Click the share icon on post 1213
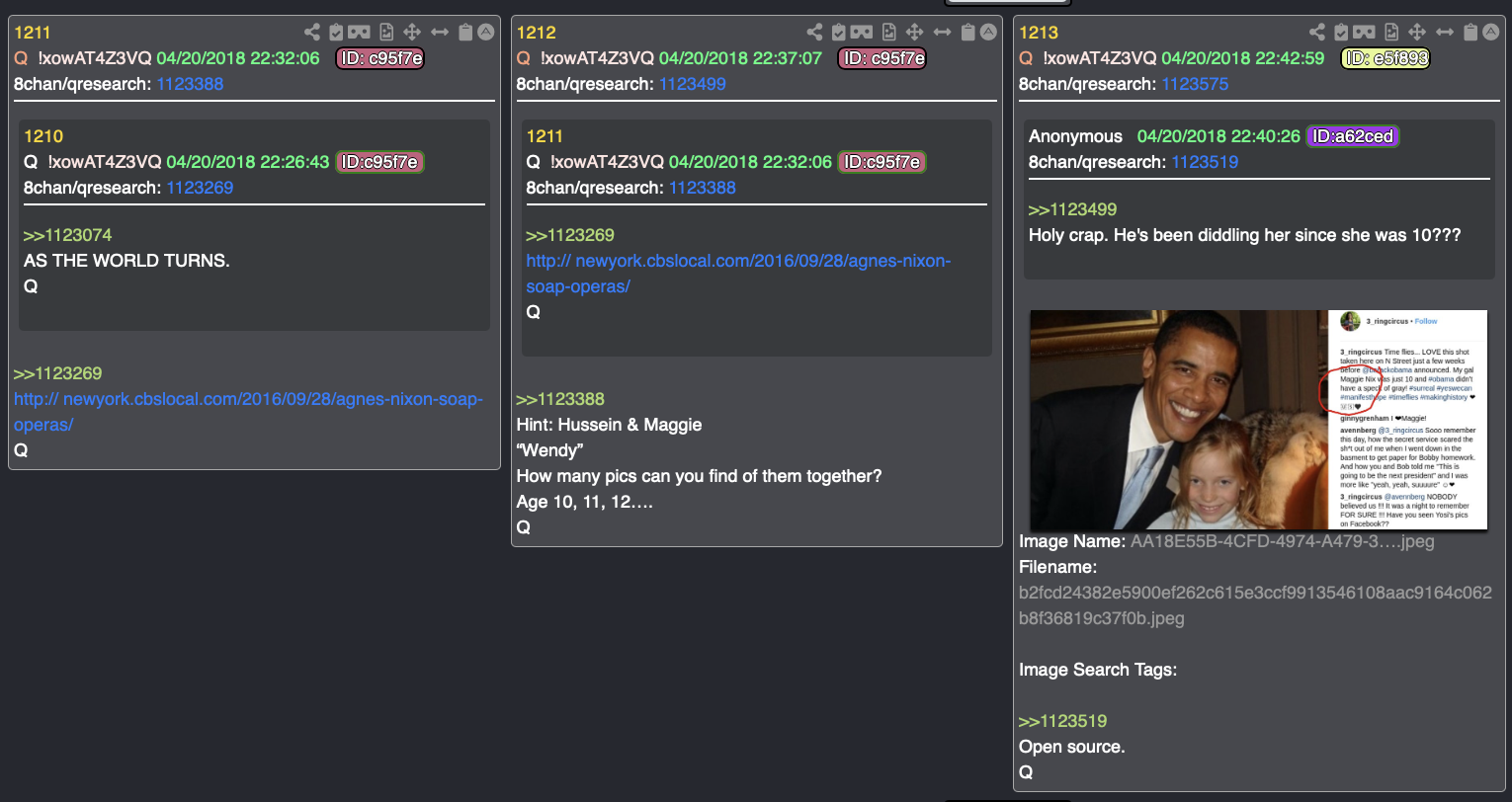Image resolution: width=1512 pixels, height=802 pixels. pyautogui.click(x=1317, y=32)
